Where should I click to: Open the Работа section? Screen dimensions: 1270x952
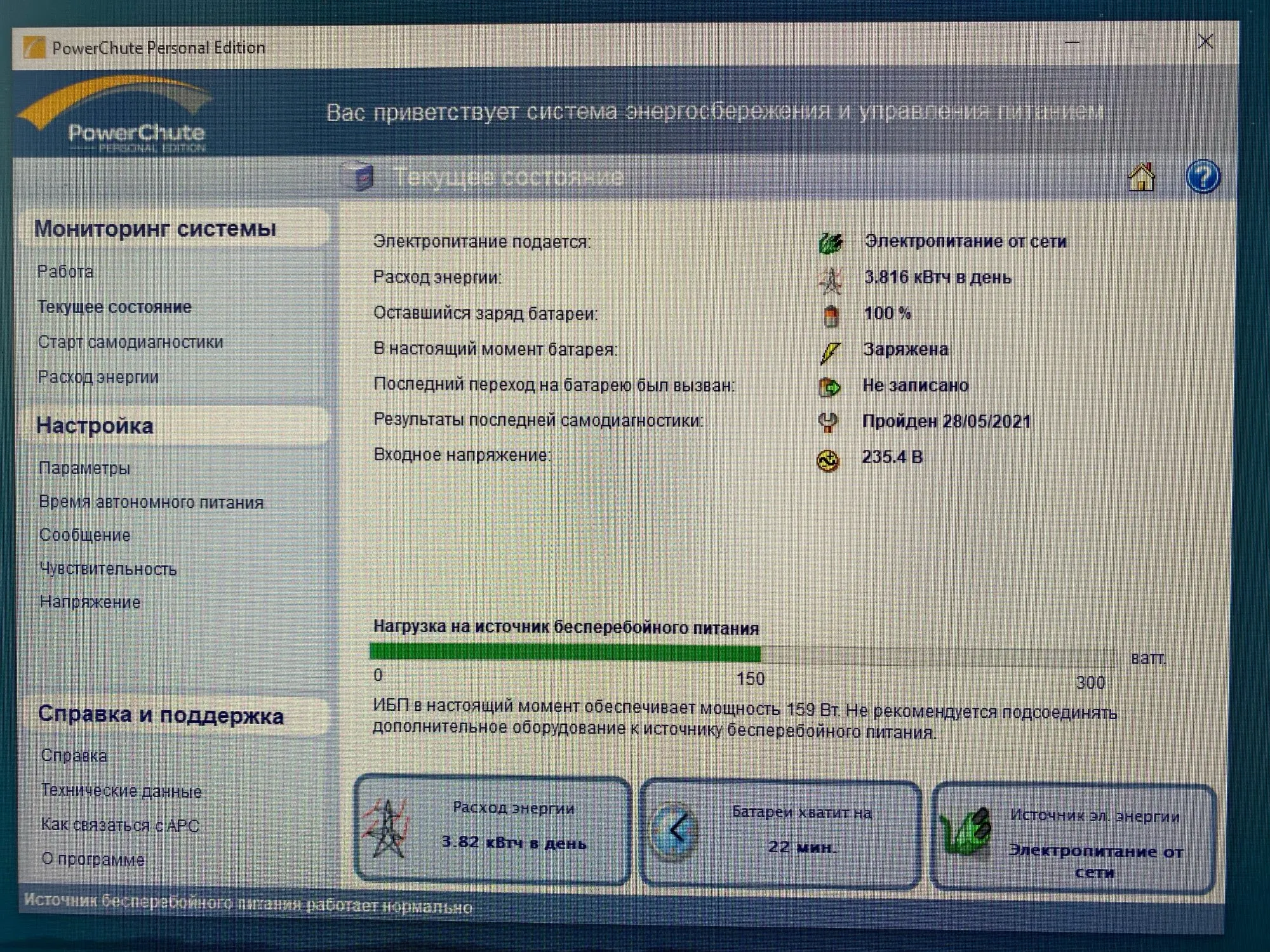point(65,272)
